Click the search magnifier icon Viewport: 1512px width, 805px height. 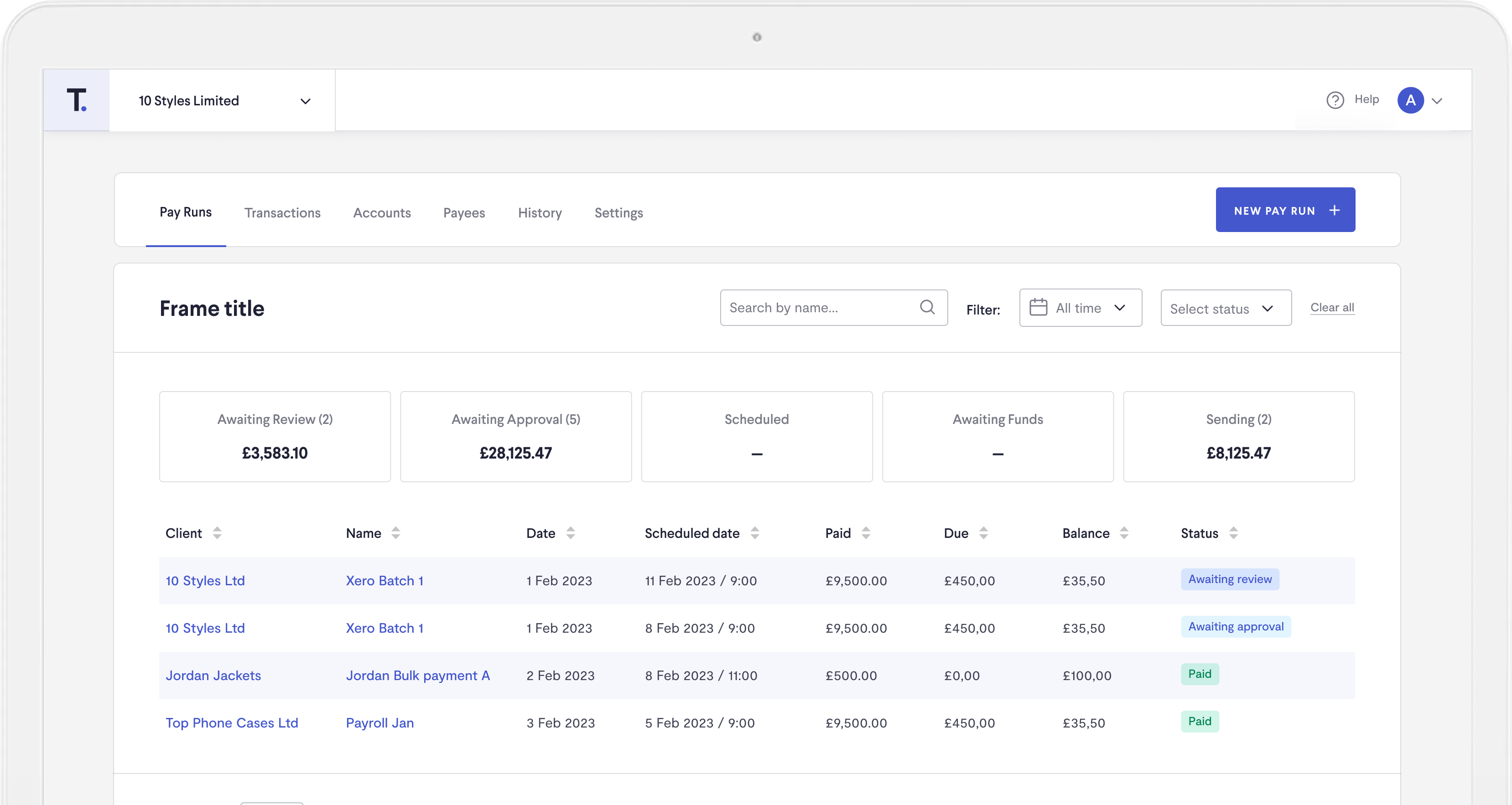tap(927, 307)
